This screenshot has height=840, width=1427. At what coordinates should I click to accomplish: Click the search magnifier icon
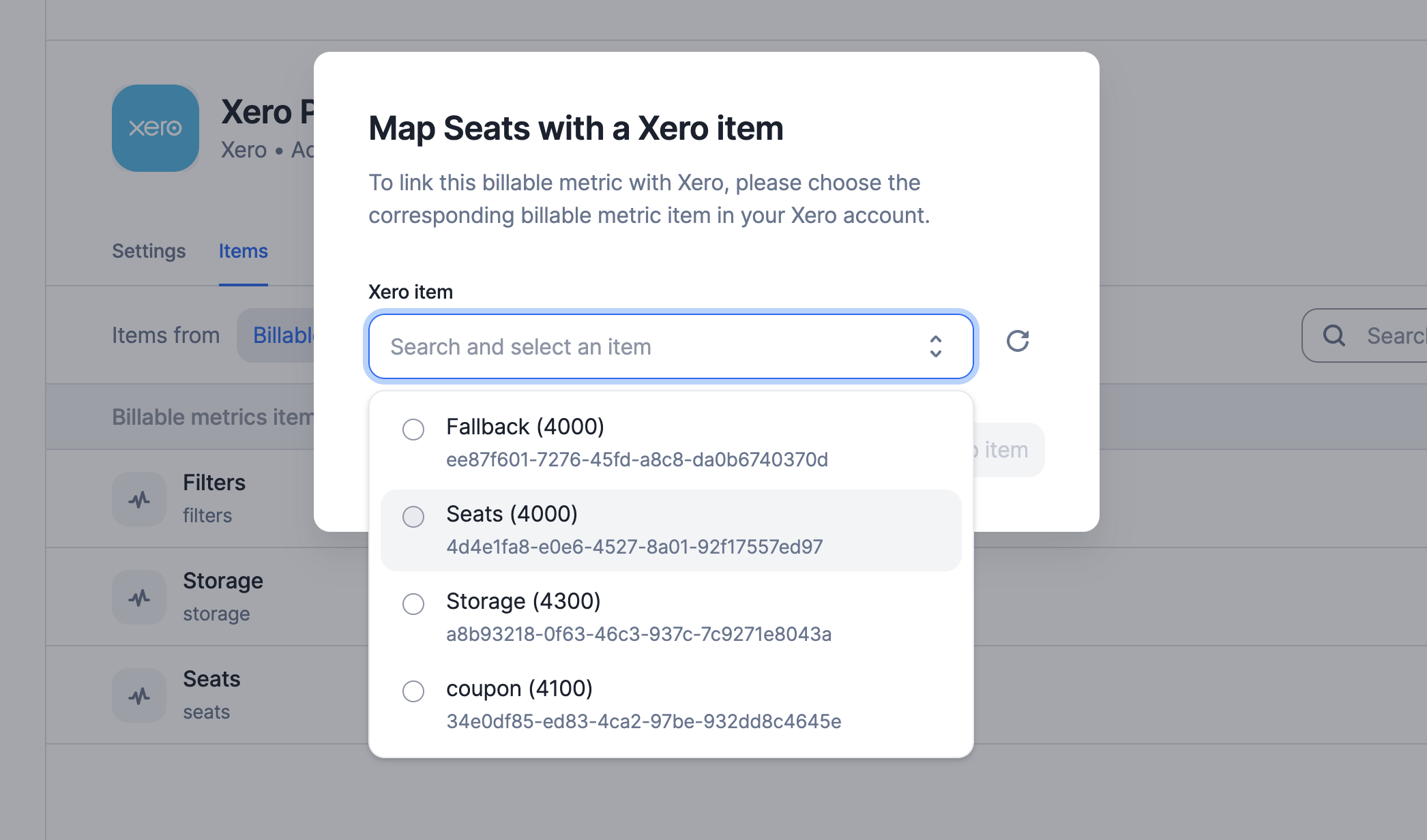pos(1334,335)
